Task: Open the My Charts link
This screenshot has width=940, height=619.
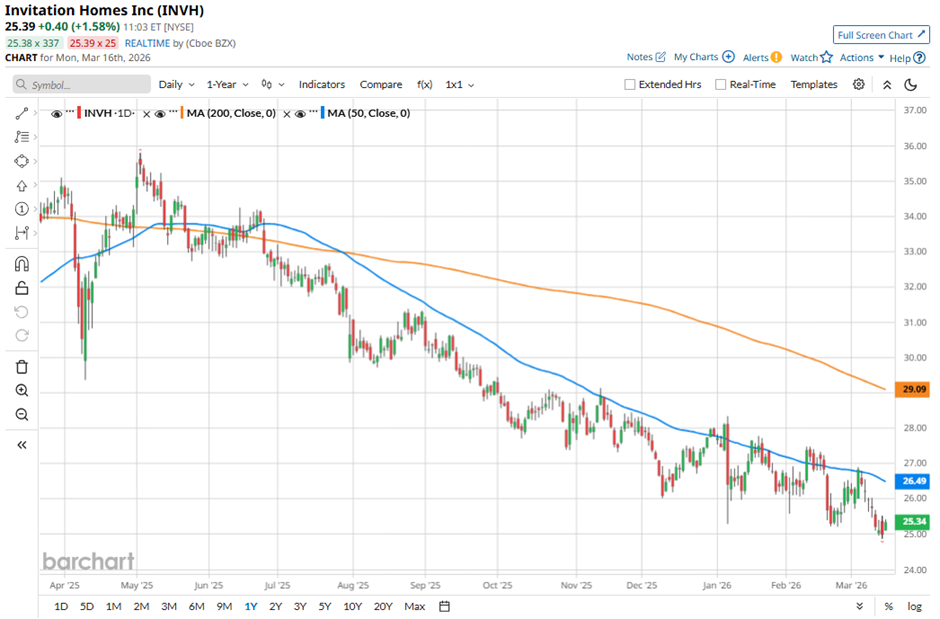Action: pos(704,58)
